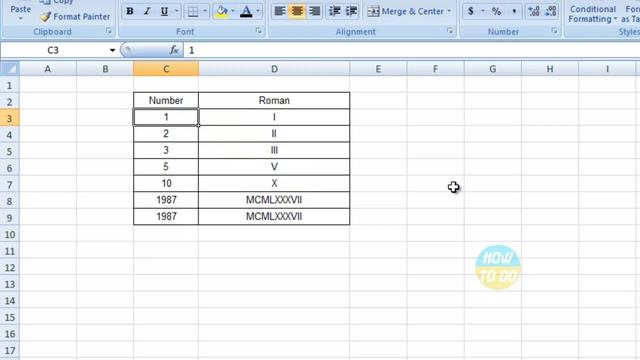
Task: Apply cell borders icon
Action: pos(193,11)
